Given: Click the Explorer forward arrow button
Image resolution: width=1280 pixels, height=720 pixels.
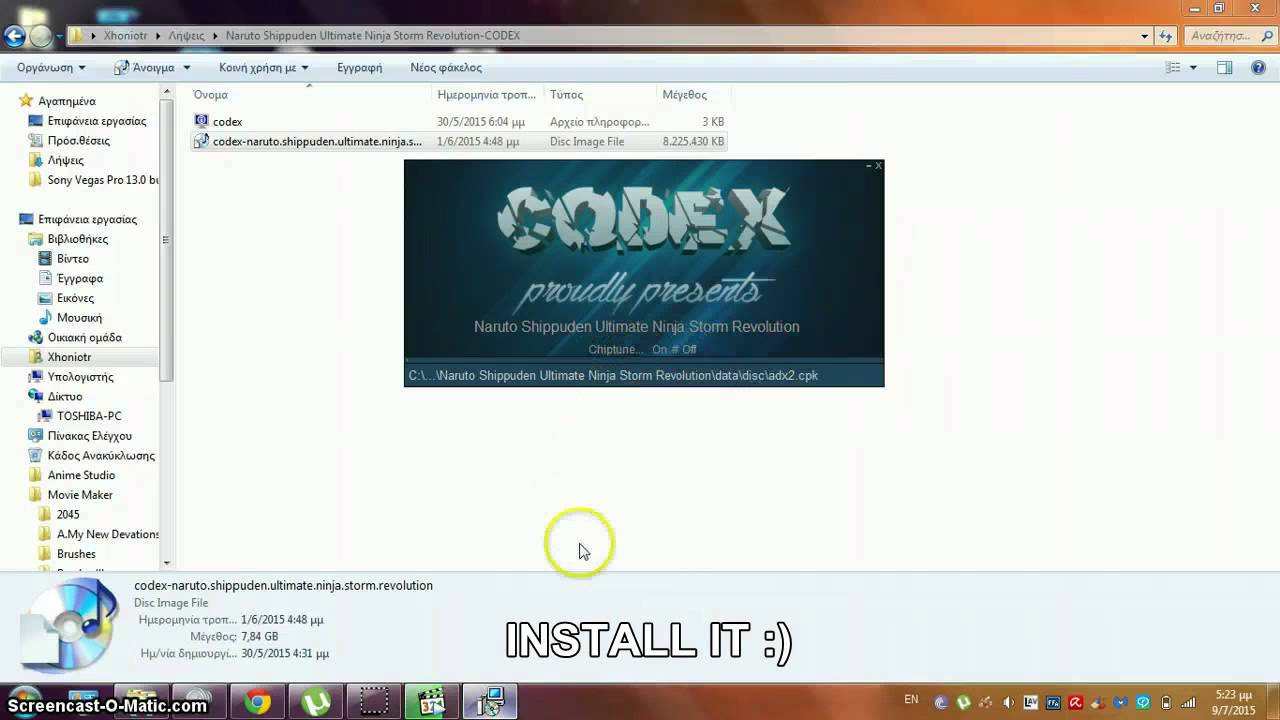Looking at the screenshot, I should 40,36.
